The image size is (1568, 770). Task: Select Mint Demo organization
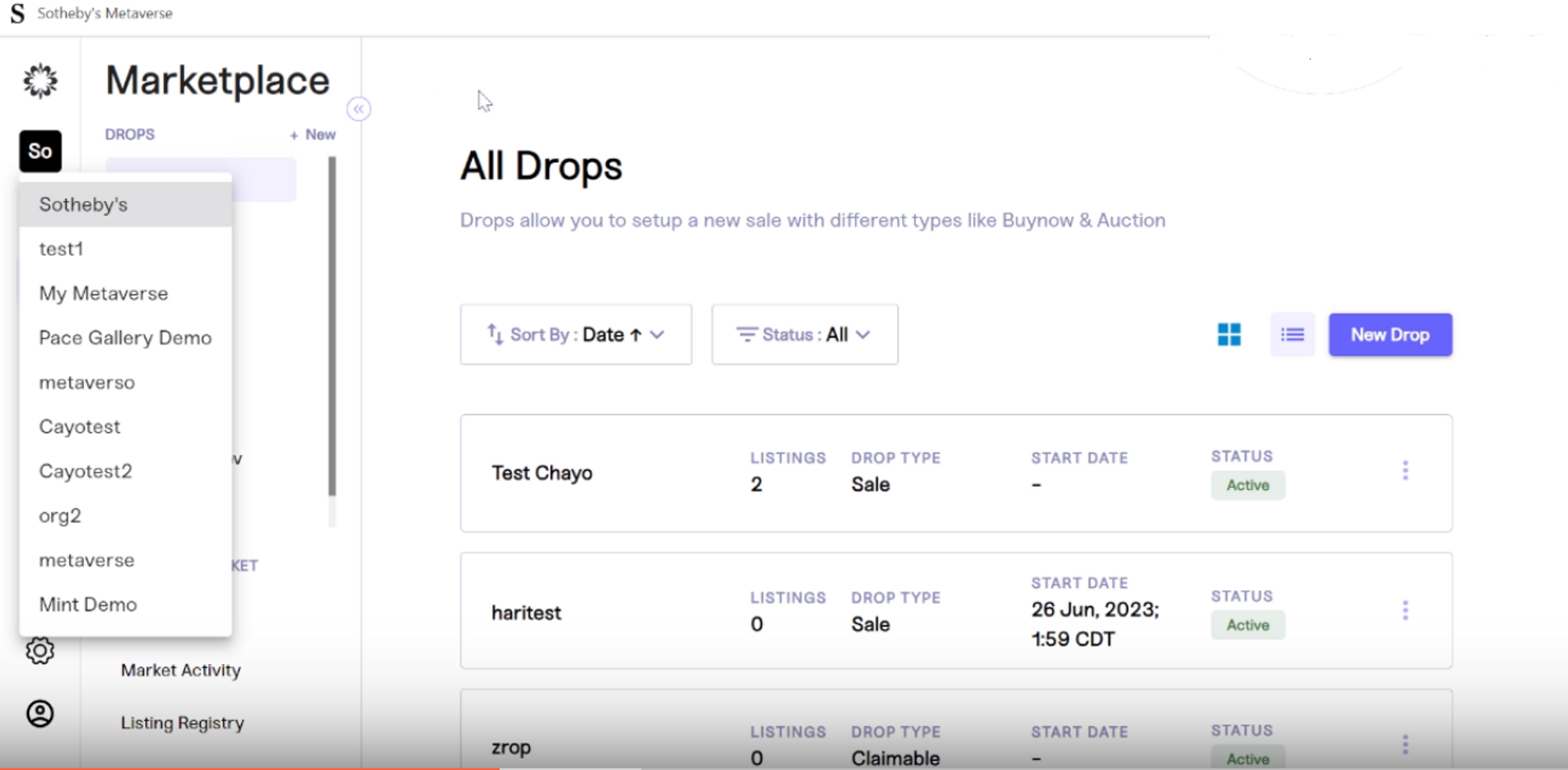click(x=125, y=605)
